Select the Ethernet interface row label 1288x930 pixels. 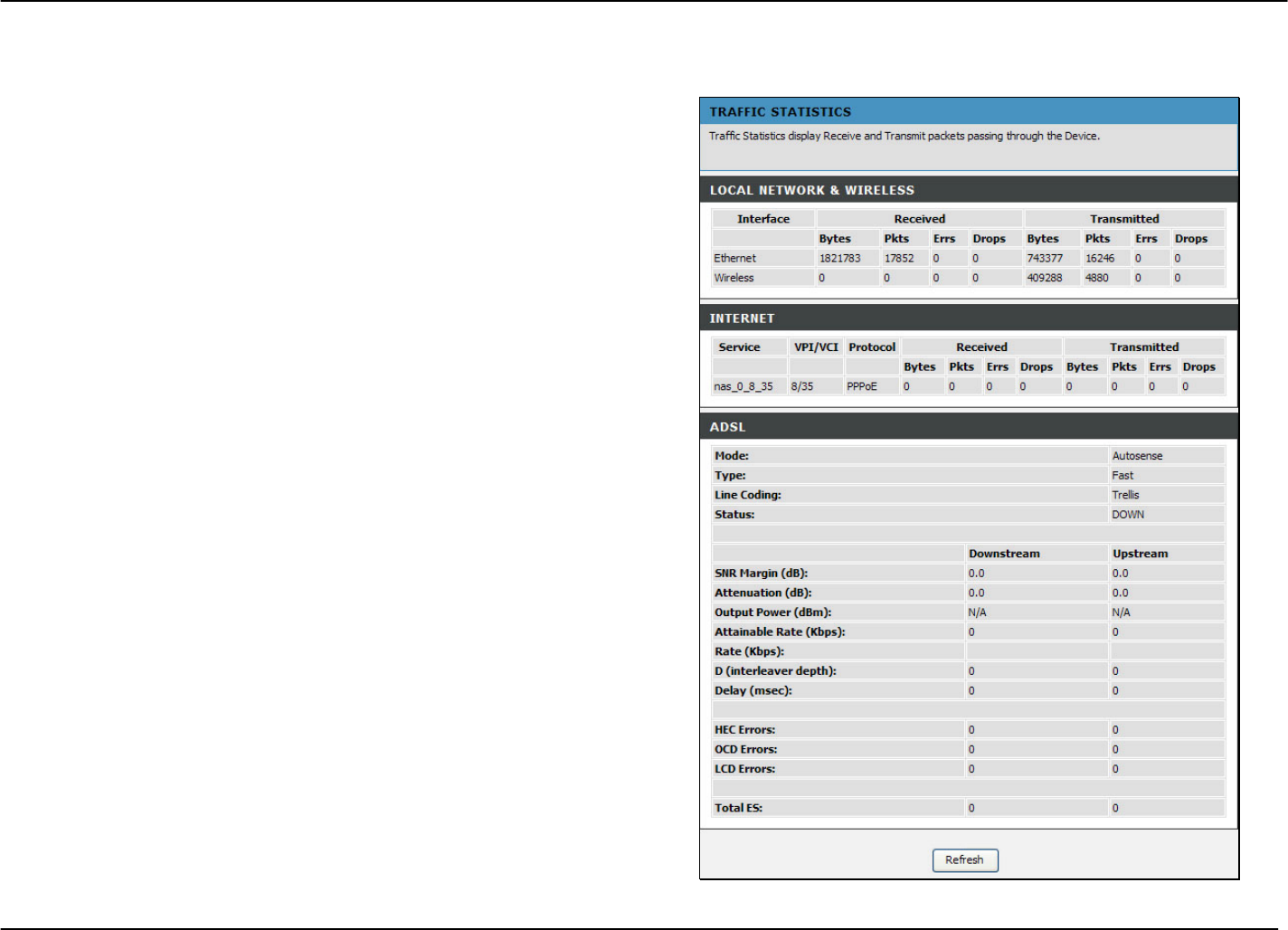(x=734, y=259)
